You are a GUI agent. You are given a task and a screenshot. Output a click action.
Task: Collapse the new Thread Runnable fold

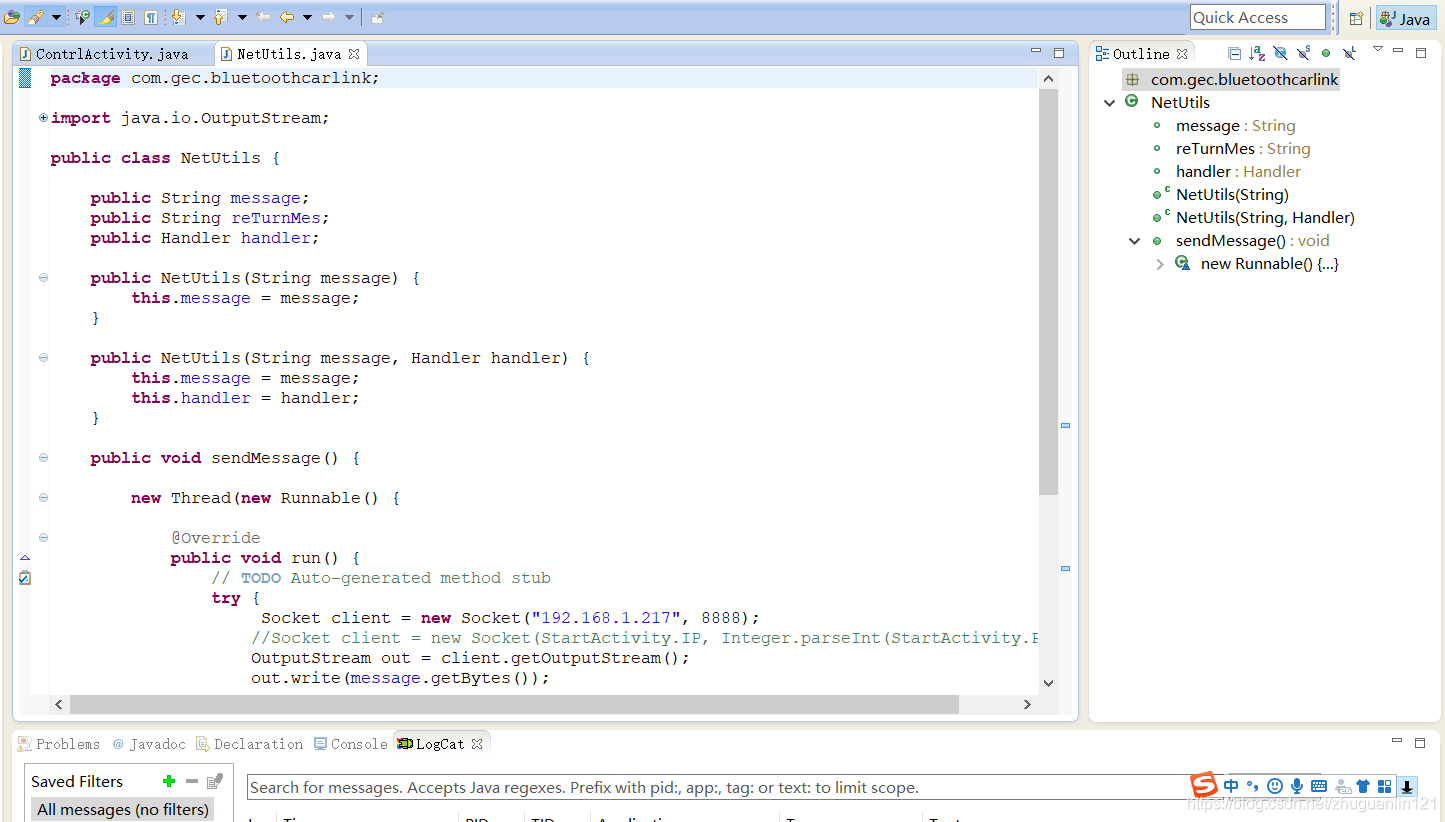43,498
